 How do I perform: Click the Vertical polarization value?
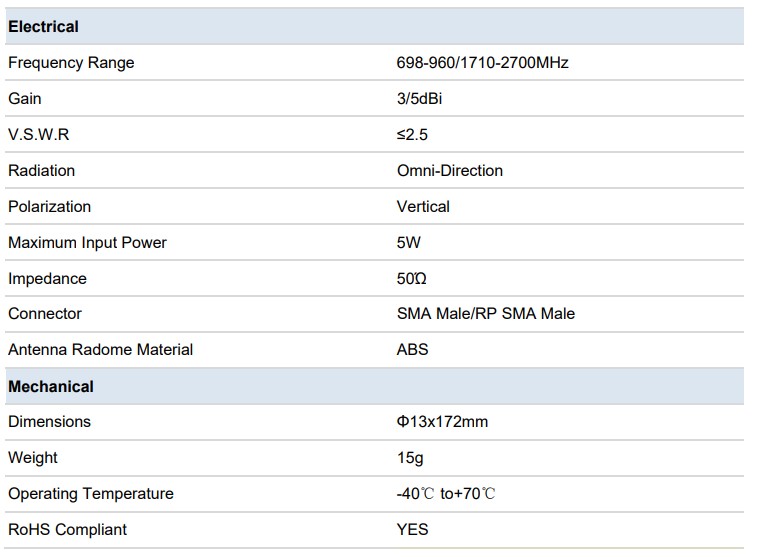coord(423,207)
